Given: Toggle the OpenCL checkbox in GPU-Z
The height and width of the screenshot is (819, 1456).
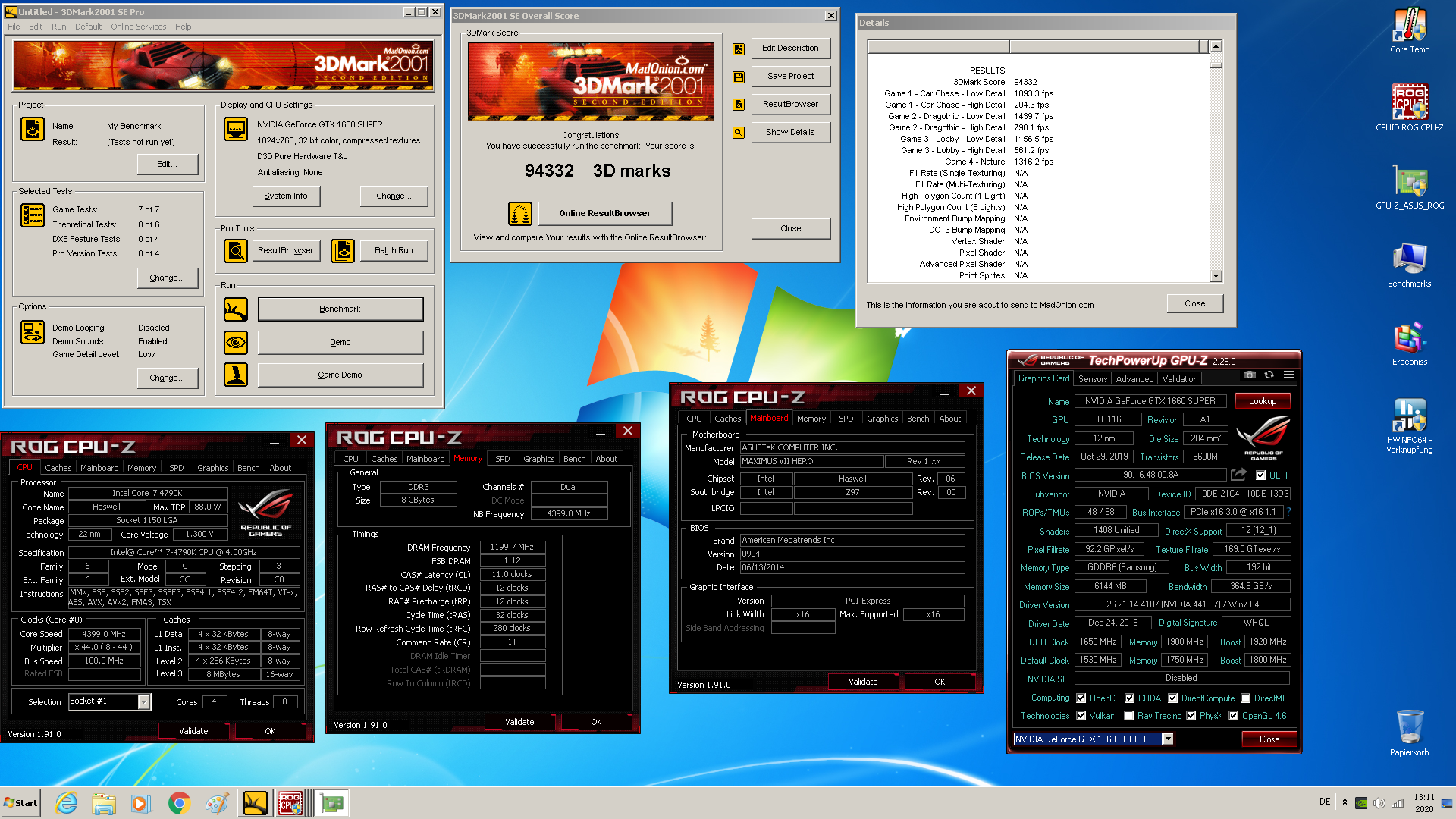Looking at the screenshot, I should point(1081,698).
